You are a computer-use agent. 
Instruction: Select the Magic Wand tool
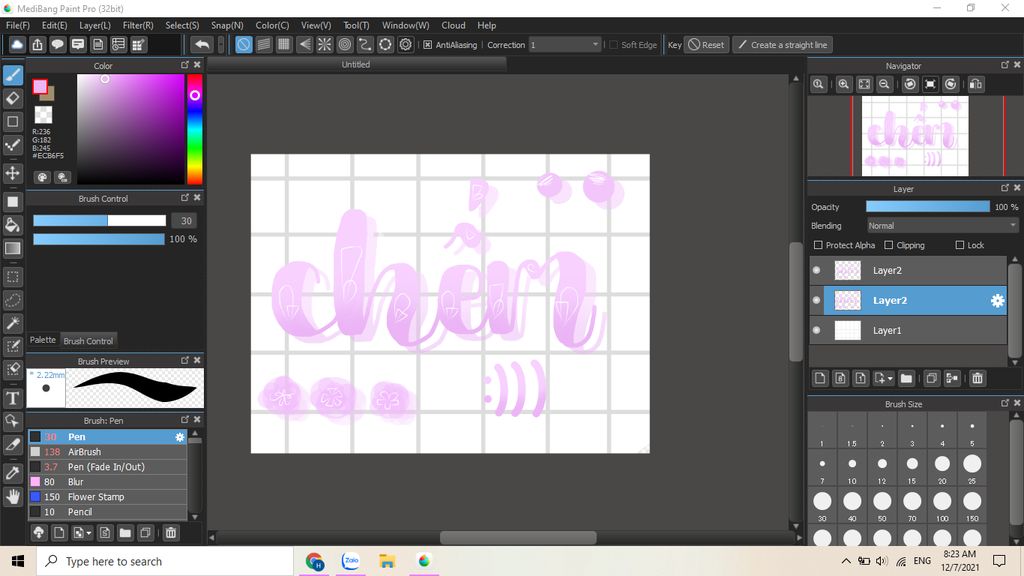(12, 323)
